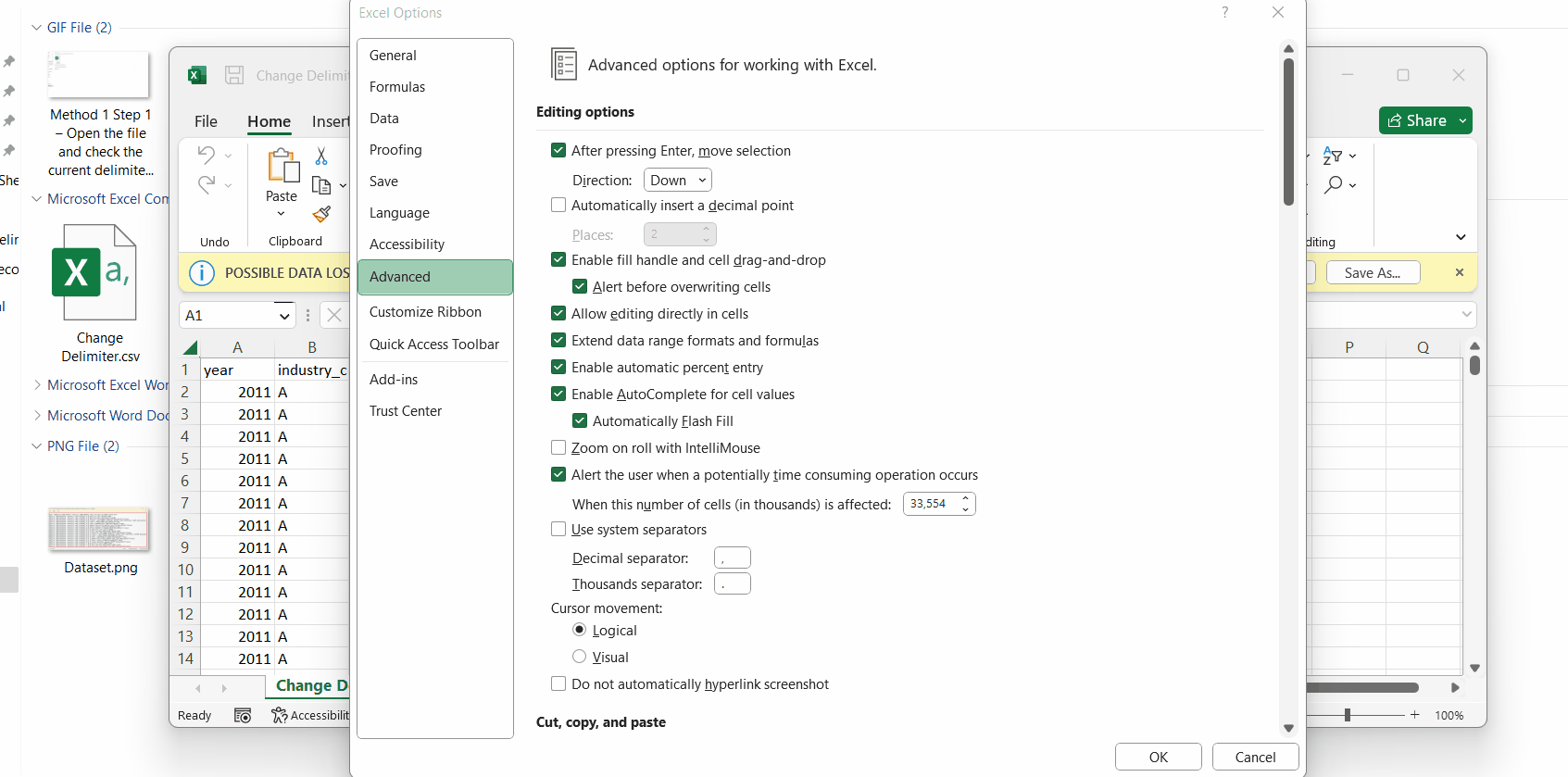Open Find & Select via the magnifier icon
Screen dimensions: 1568x777
click(x=1335, y=184)
